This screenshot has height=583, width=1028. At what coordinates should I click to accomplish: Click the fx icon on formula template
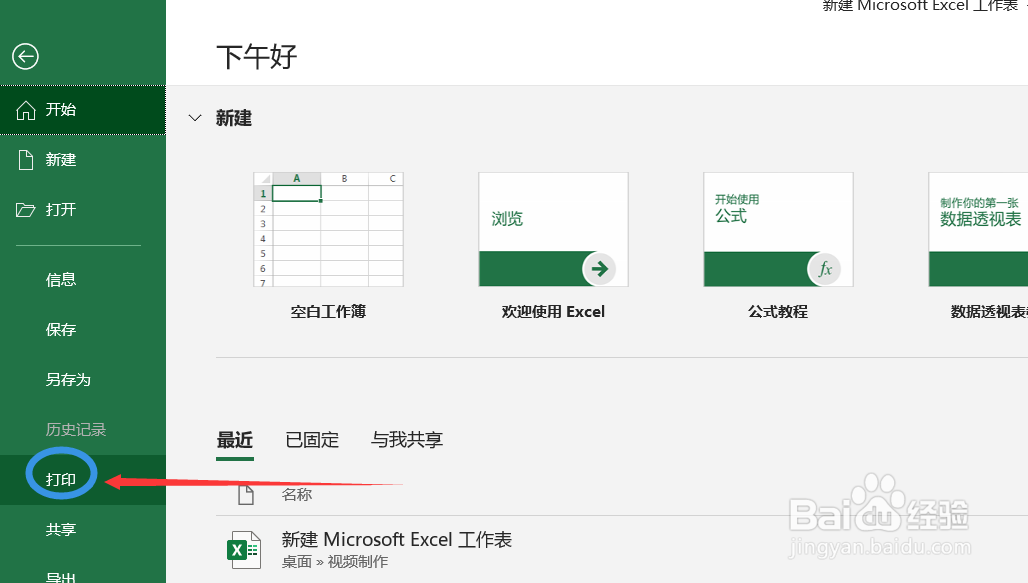[x=824, y=268]
